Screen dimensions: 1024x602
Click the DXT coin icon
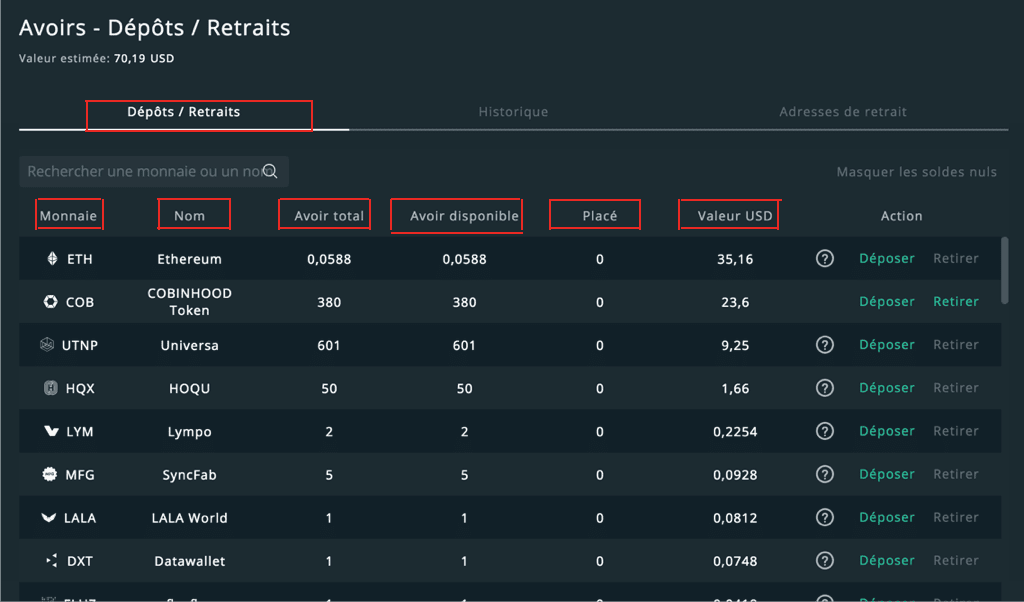[52, 560]
